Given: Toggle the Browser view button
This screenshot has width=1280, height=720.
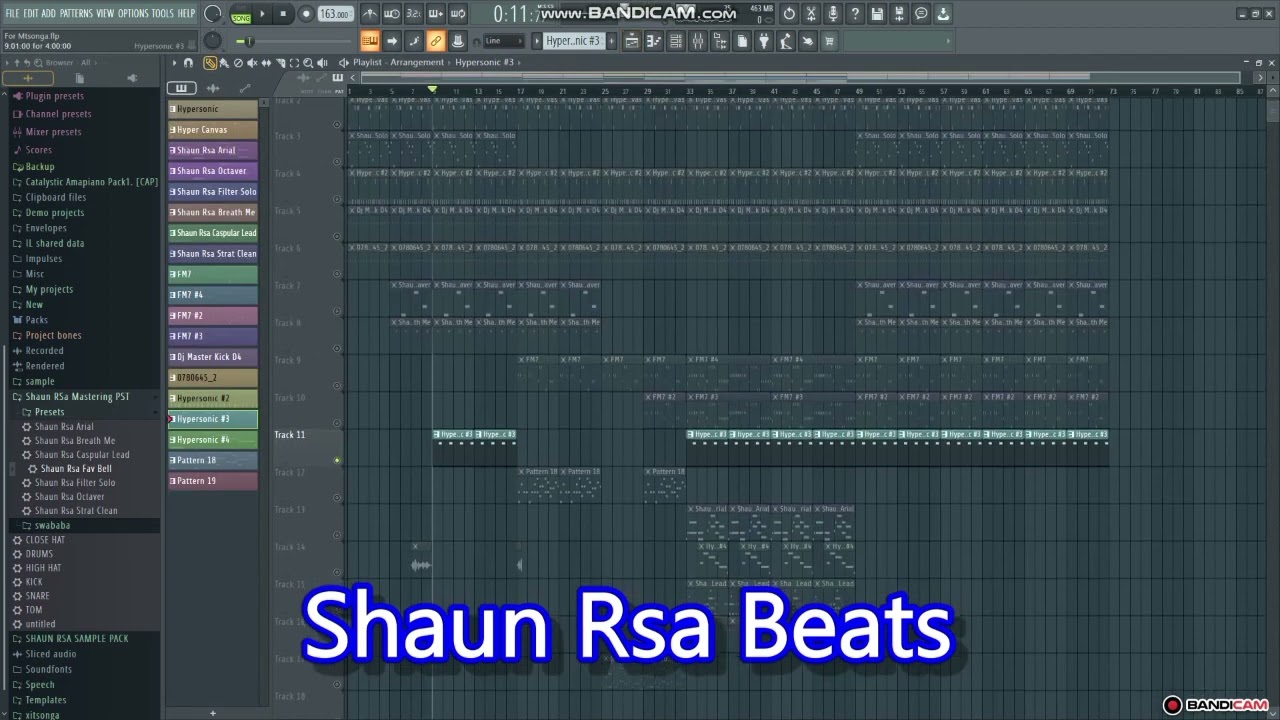Looking at the screenshot, I should point(720,41).
